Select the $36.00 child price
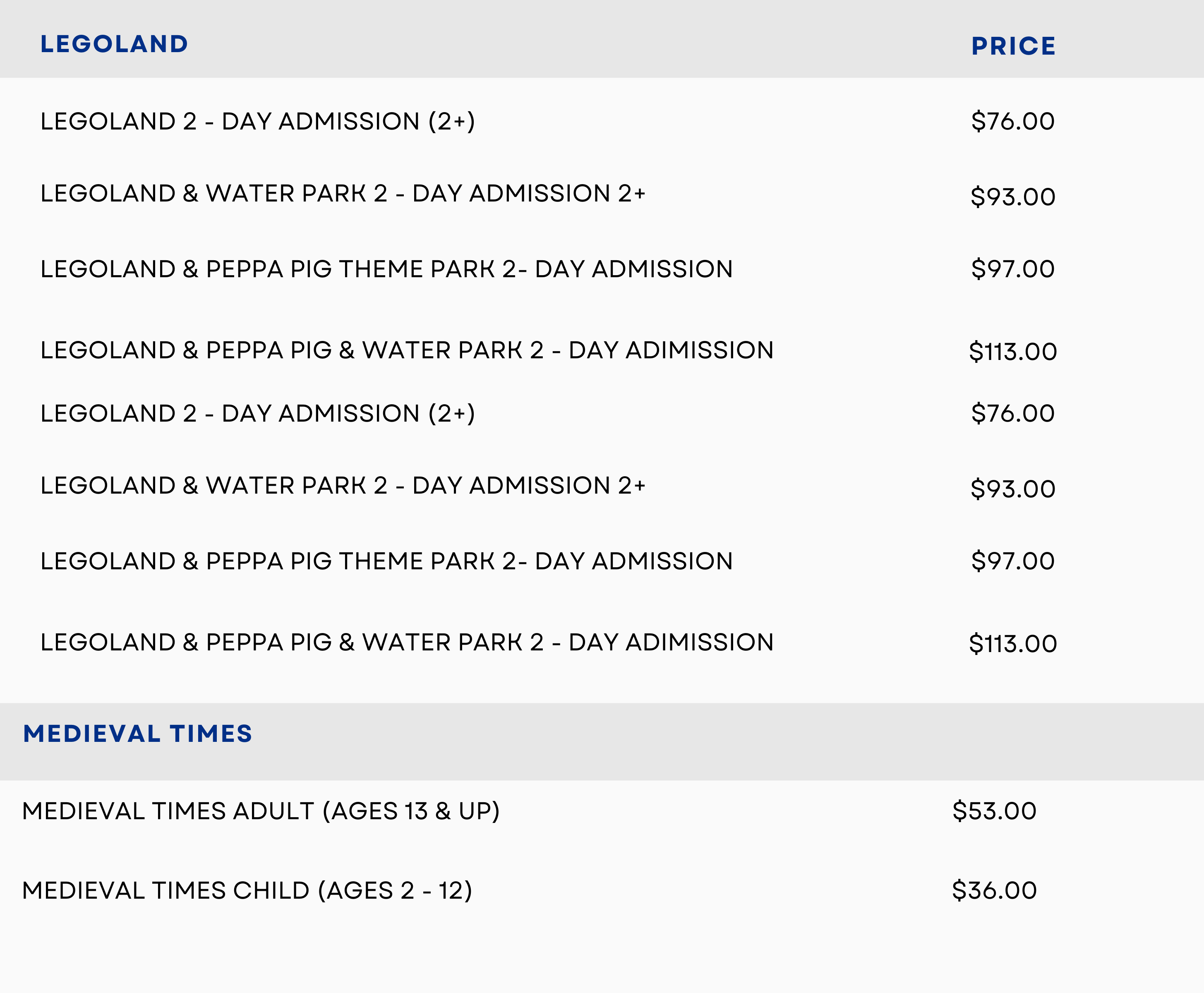Screen dimensions: 1204x993 994,891
